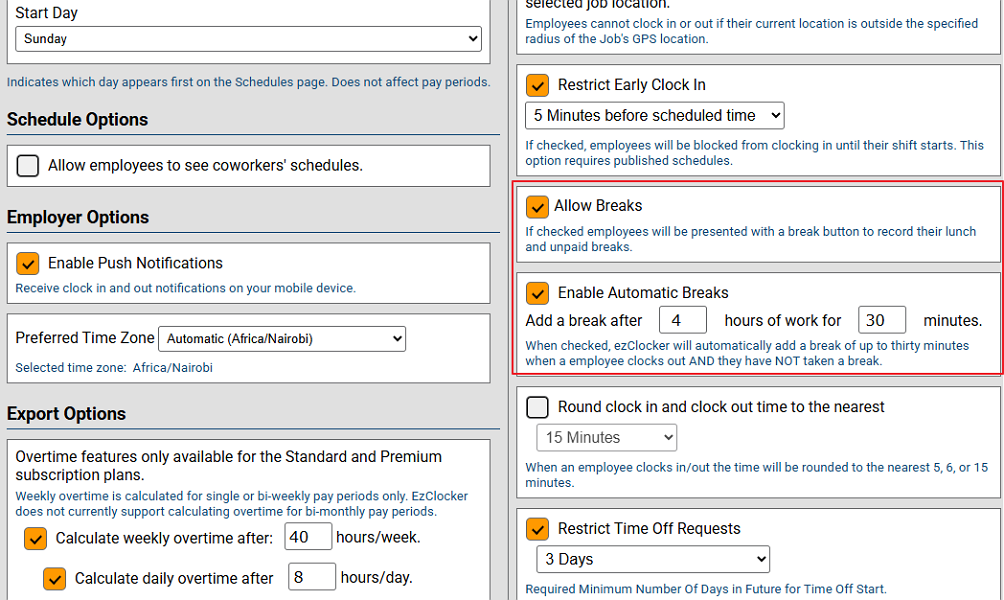Open the Start Day dropdown showing Sunday
The image size is (1004, 600).
(248, 39)
